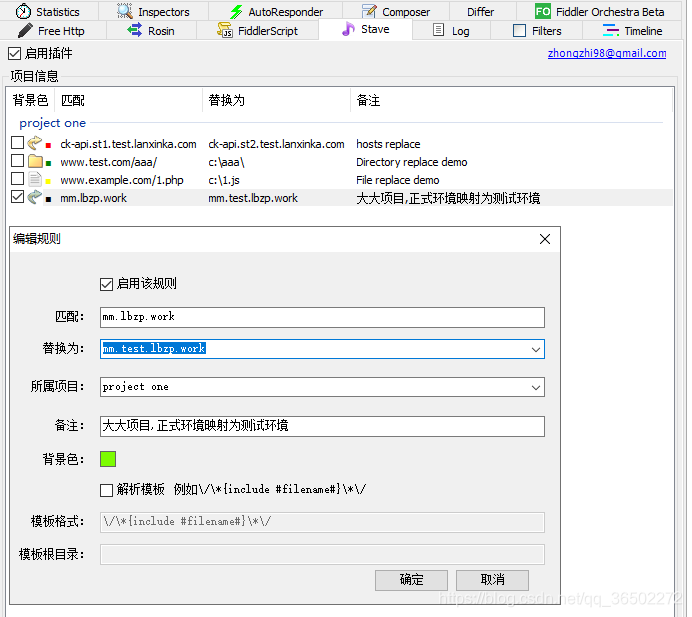Expand the 所属项目 dropdown arrow
This screenshot has height=617, width=692.
(536, 388)
